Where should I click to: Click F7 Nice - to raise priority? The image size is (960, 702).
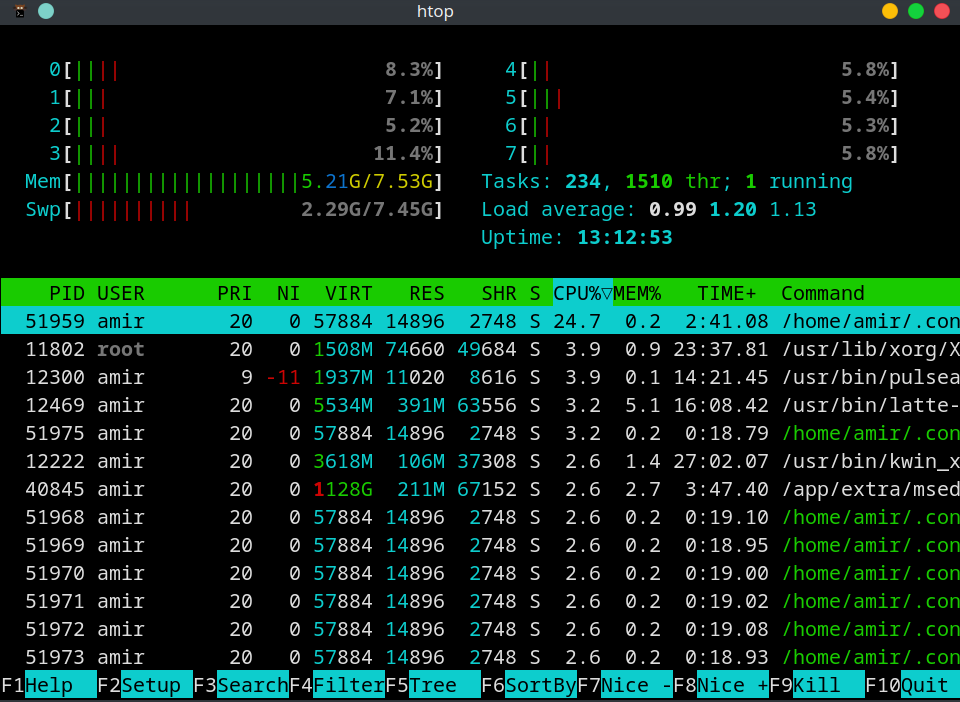(x=625, y=685)
